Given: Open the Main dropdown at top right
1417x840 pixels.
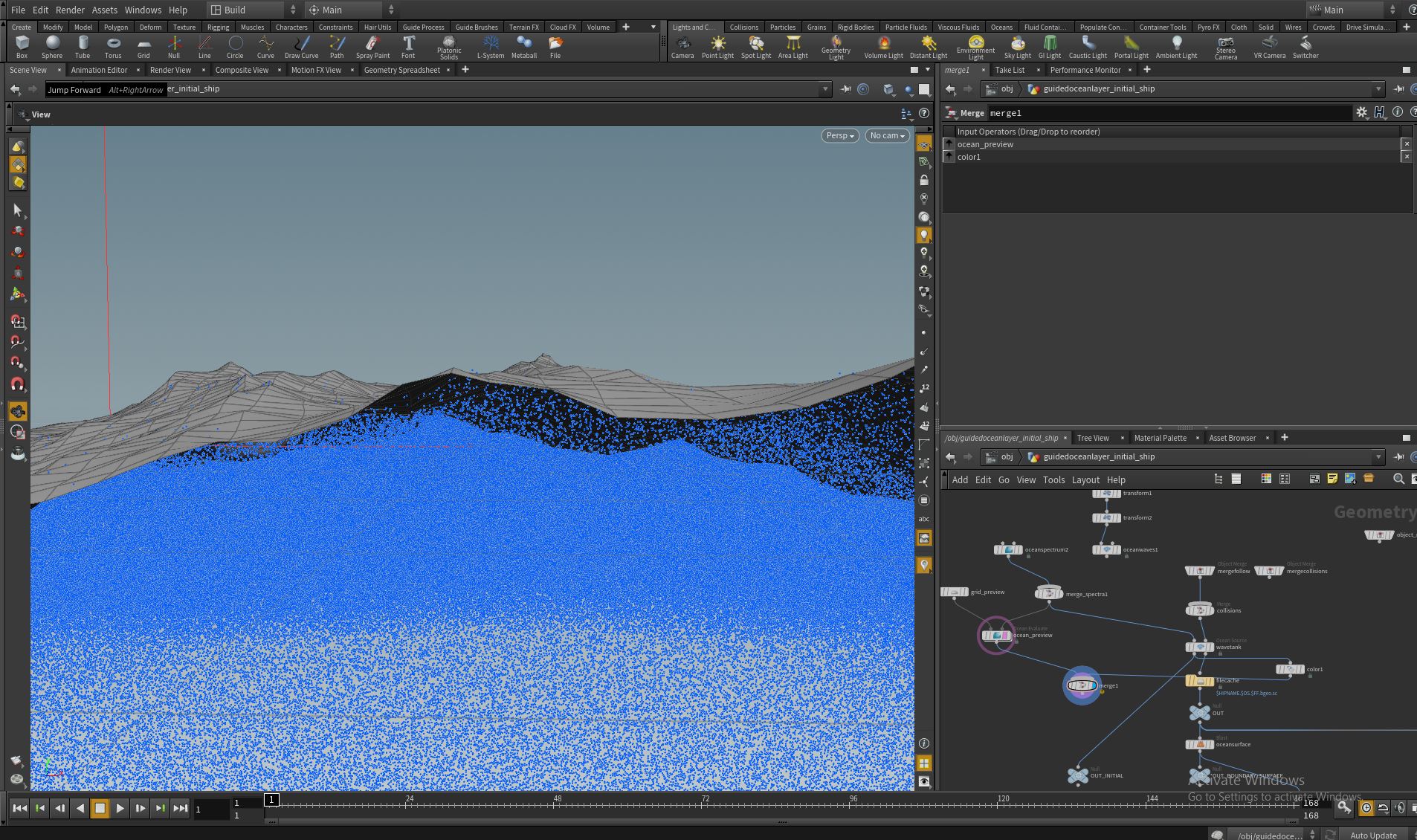Looking at the screenshot, I should pos(1352,10).
